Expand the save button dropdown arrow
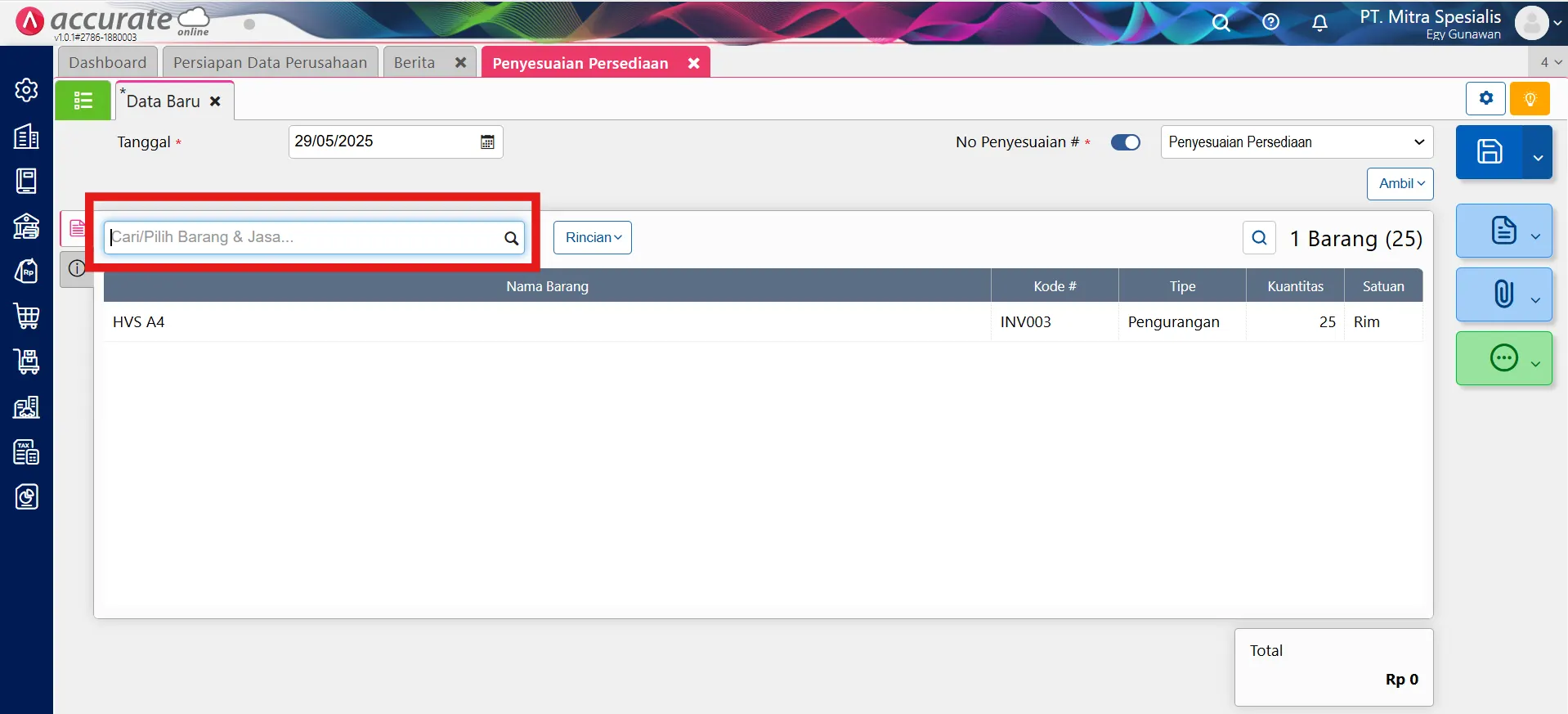 click(1538, 157)
